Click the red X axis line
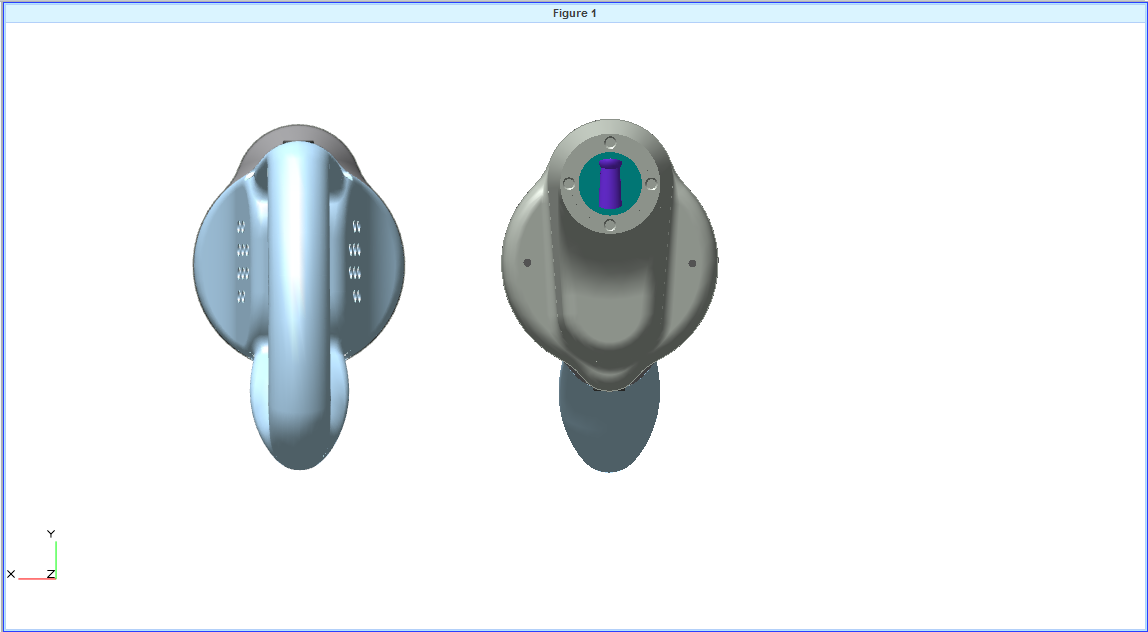The height and width of the screenshot is (632, 1148). (38, 578)
